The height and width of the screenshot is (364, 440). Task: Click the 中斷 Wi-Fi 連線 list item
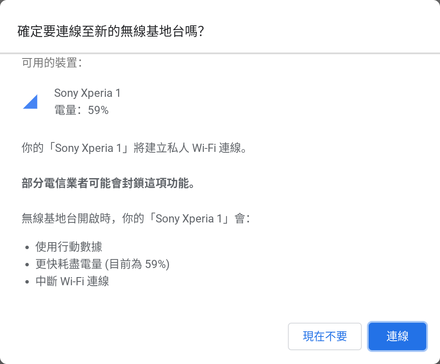[72, 281]
